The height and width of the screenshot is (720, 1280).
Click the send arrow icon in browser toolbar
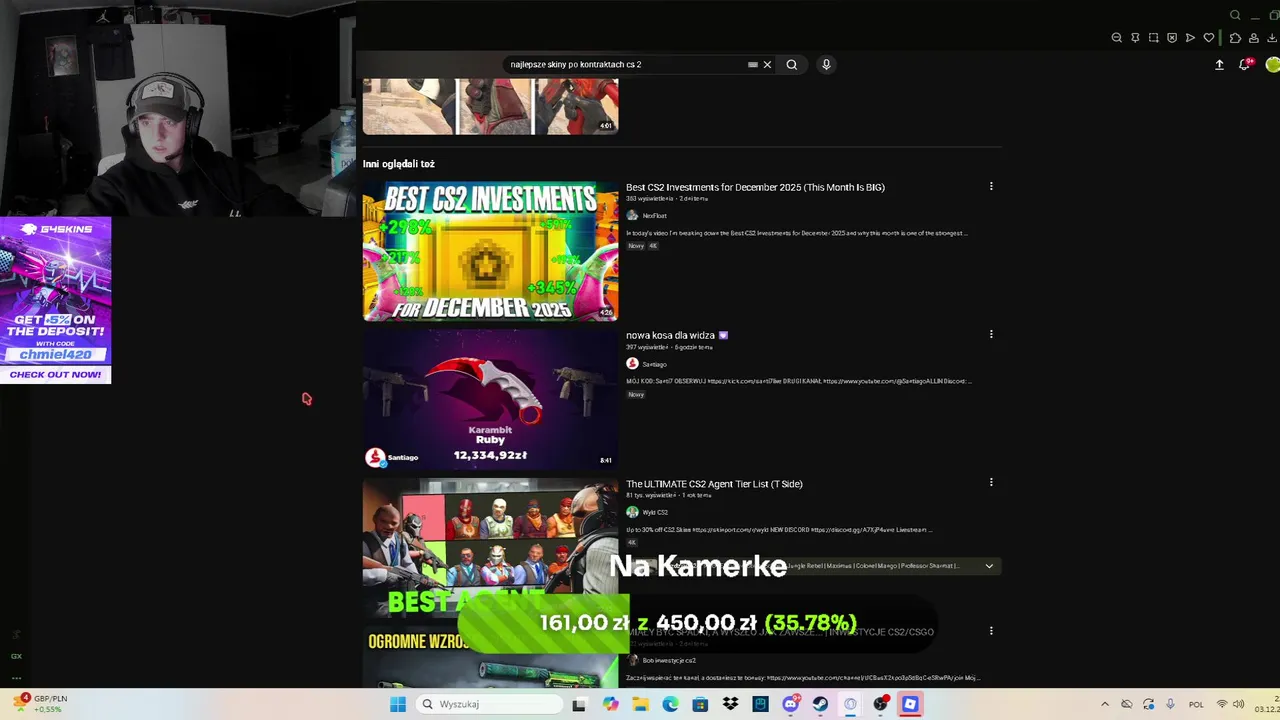(1190, 38)
